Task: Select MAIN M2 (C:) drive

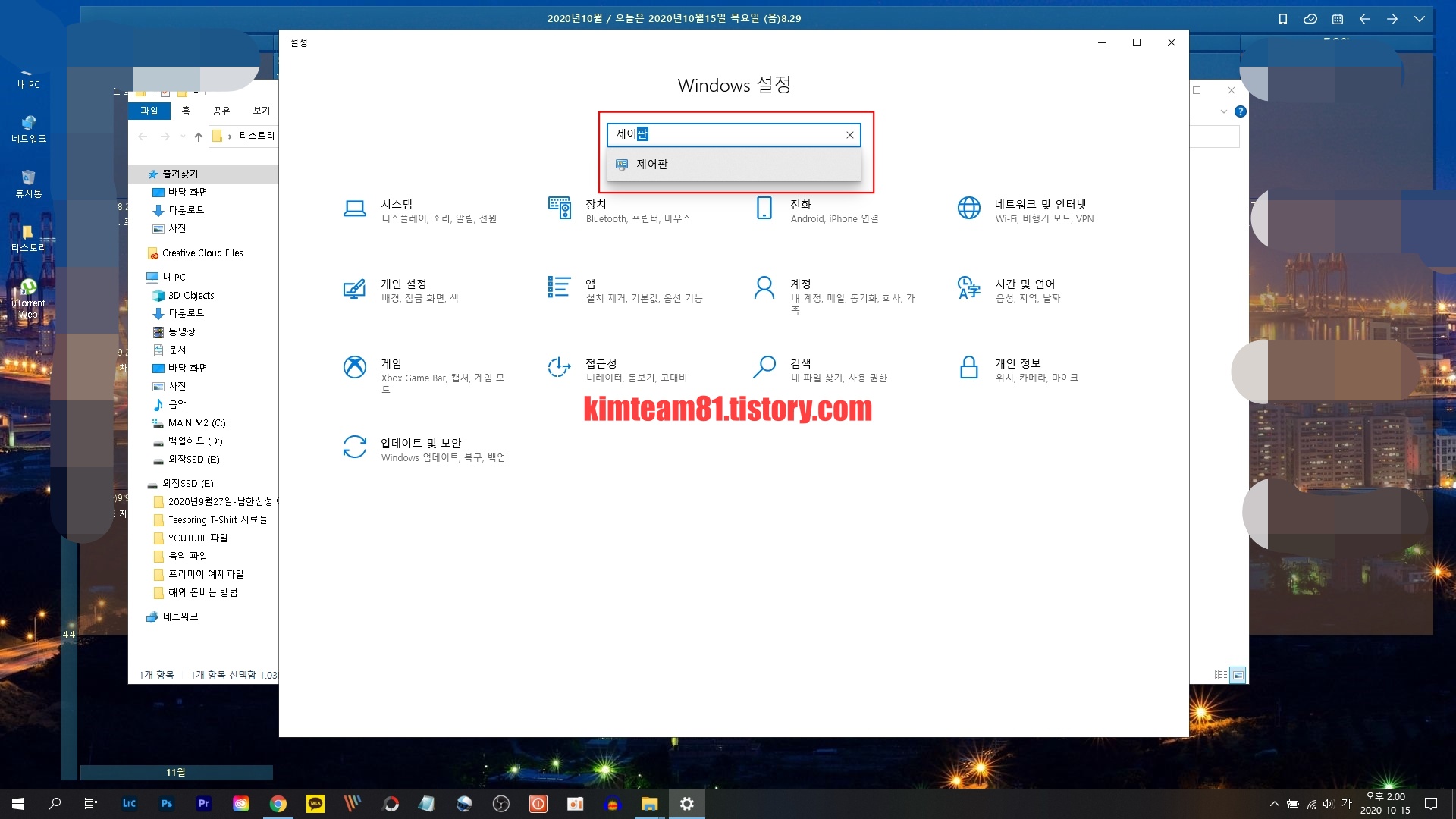Action: (196, 423)
